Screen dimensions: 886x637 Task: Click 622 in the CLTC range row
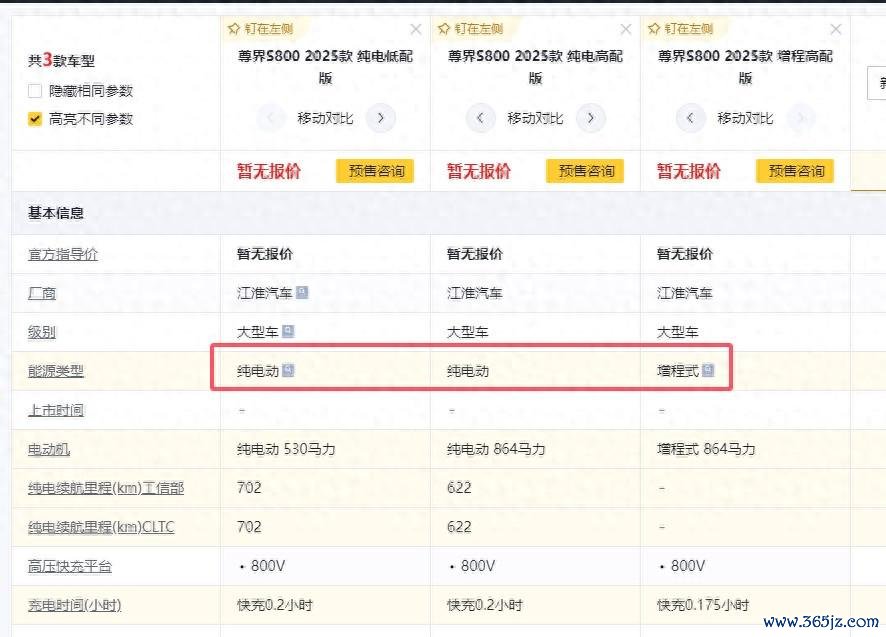click(x=459, y=527)
